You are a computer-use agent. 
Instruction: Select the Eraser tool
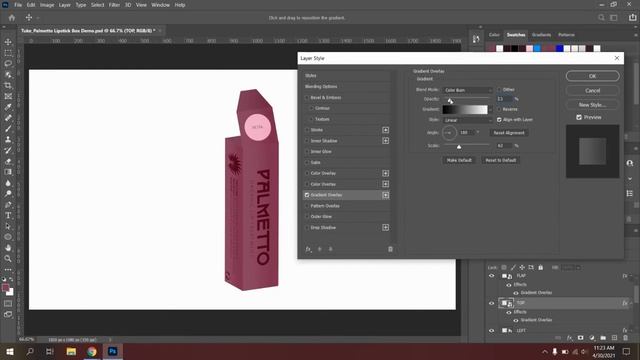(8, 161)
